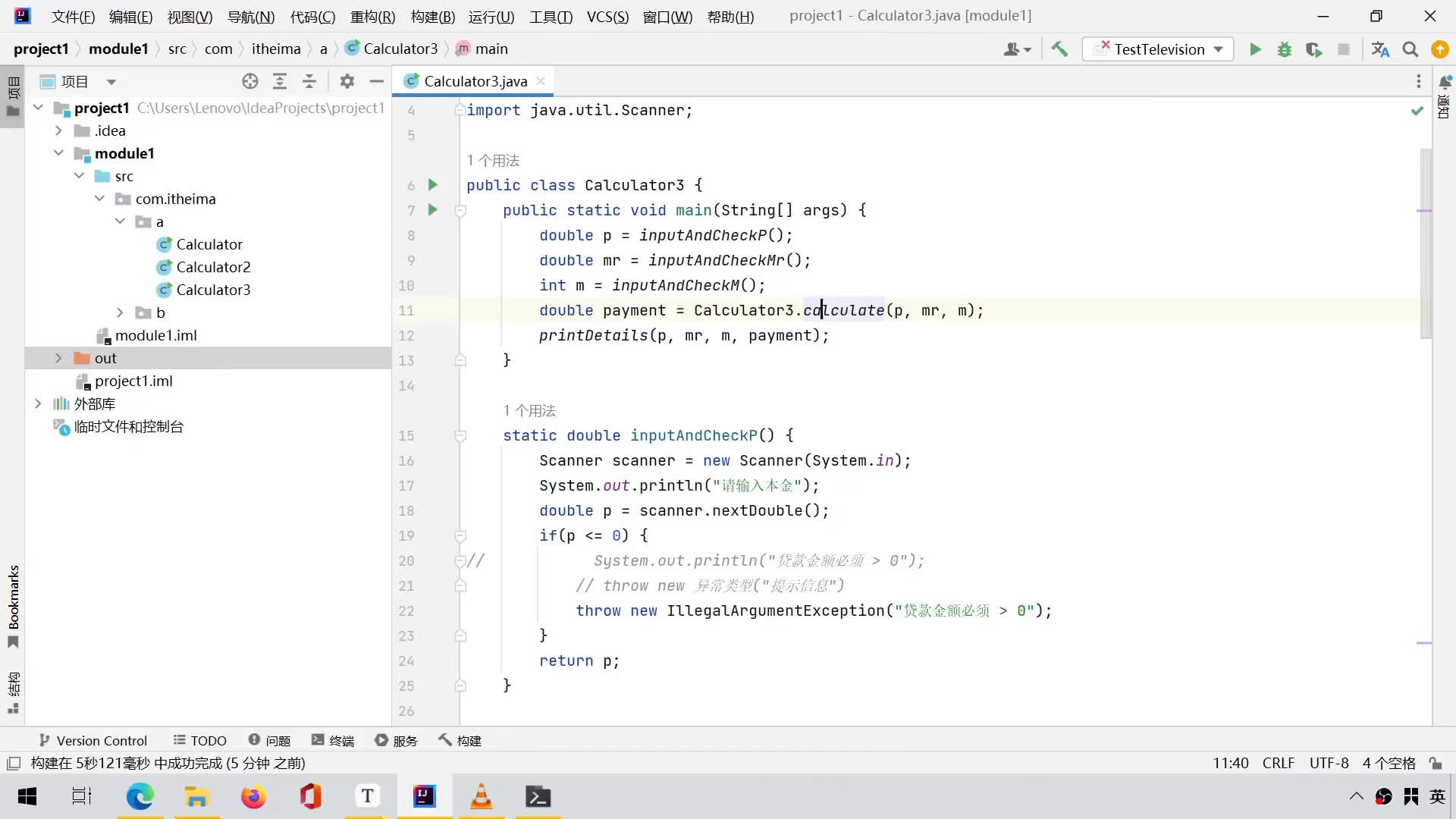Click the orange IDE update icon
Image resolution: width=1456 pixels, height=819 pixels.
pos(1439,49)
